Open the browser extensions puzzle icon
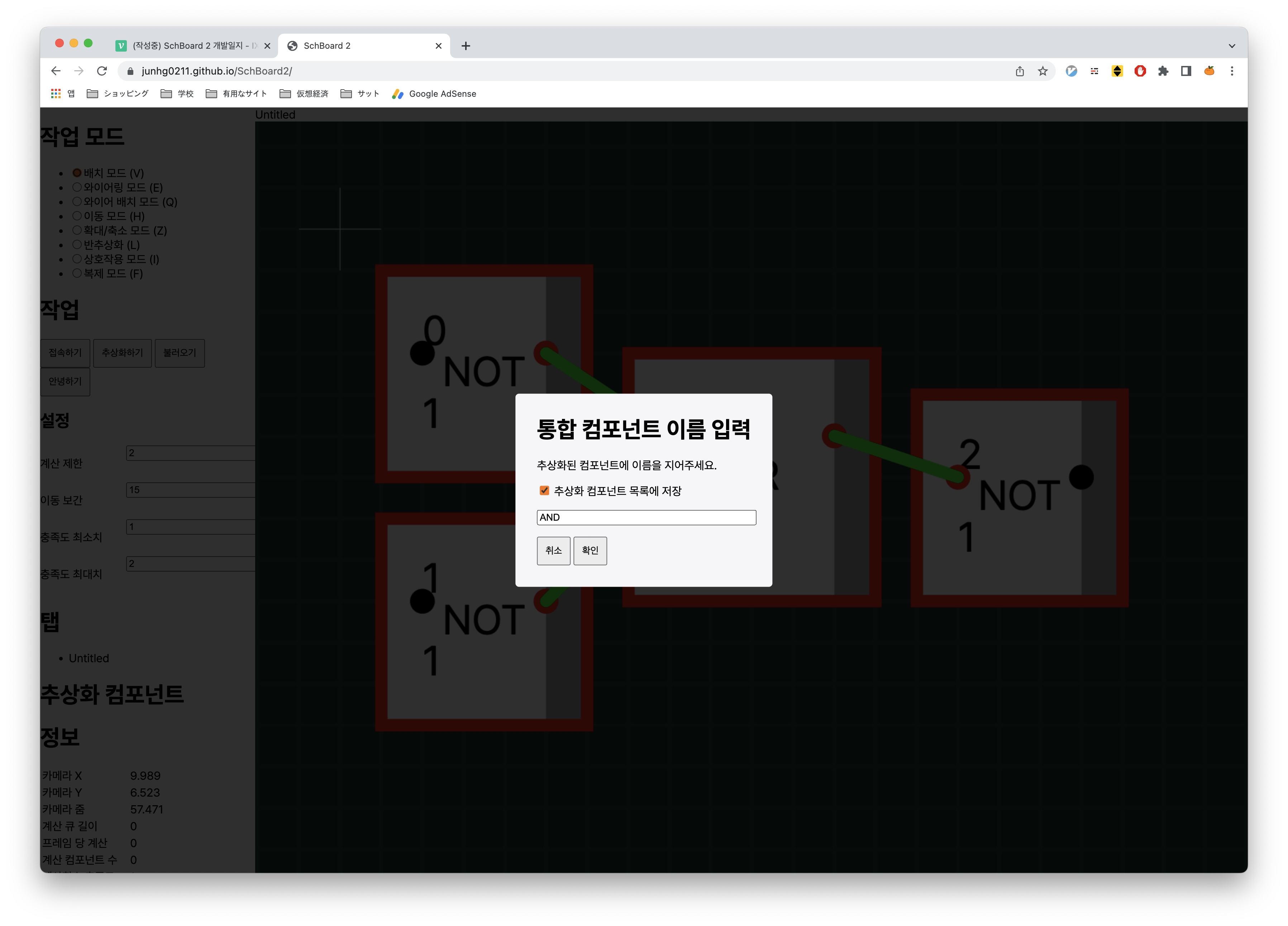This screenshot has height=926, width=1288. point(1163,71)
